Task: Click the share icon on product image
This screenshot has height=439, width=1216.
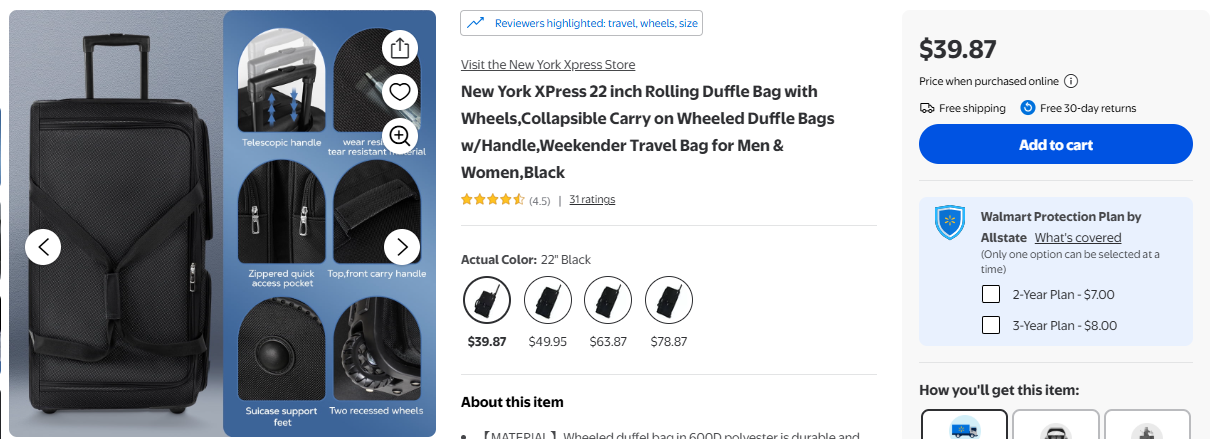Action: (x=400, y=48)
